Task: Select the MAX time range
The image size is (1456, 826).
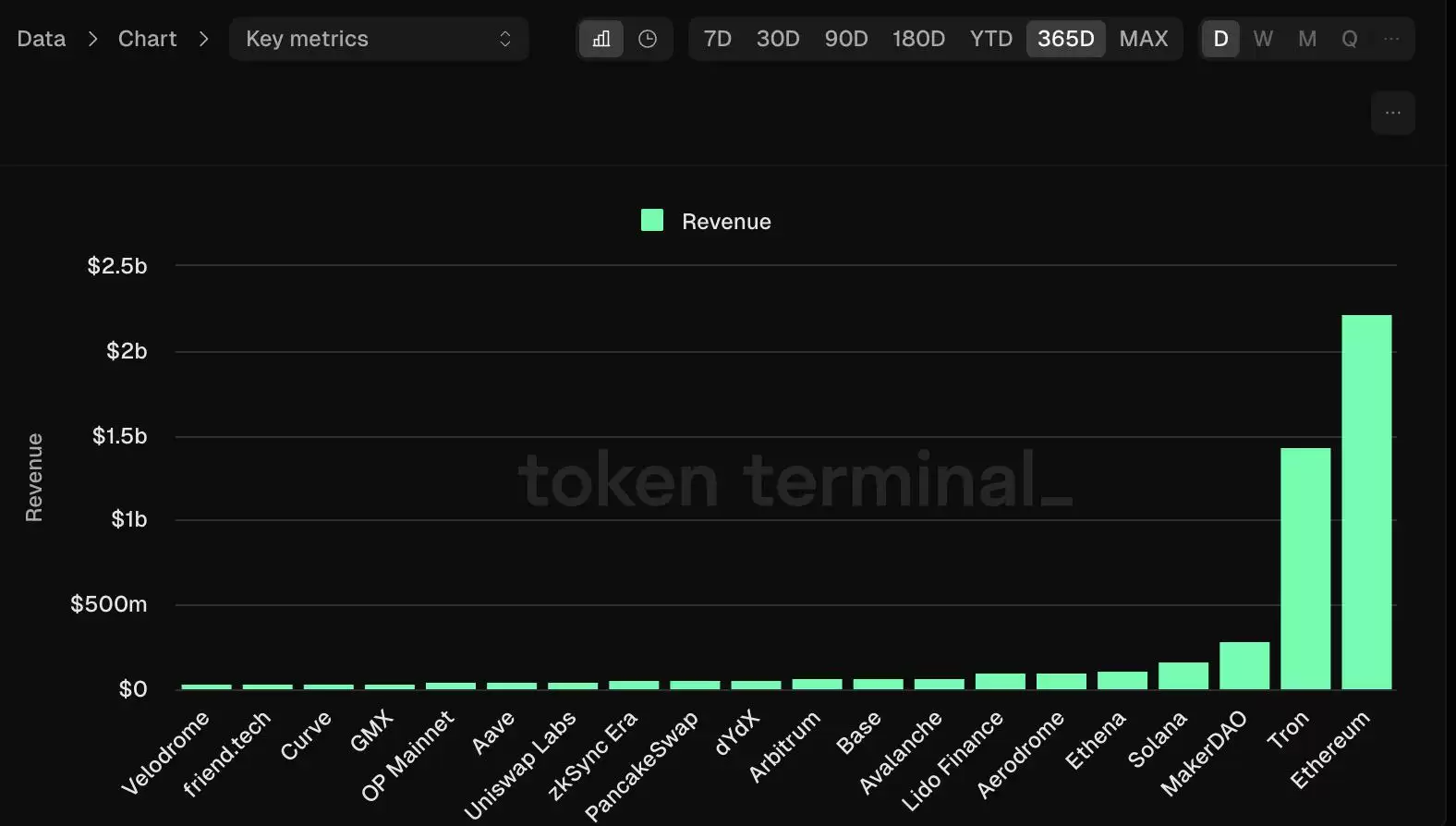Action: coord(1143,39)
